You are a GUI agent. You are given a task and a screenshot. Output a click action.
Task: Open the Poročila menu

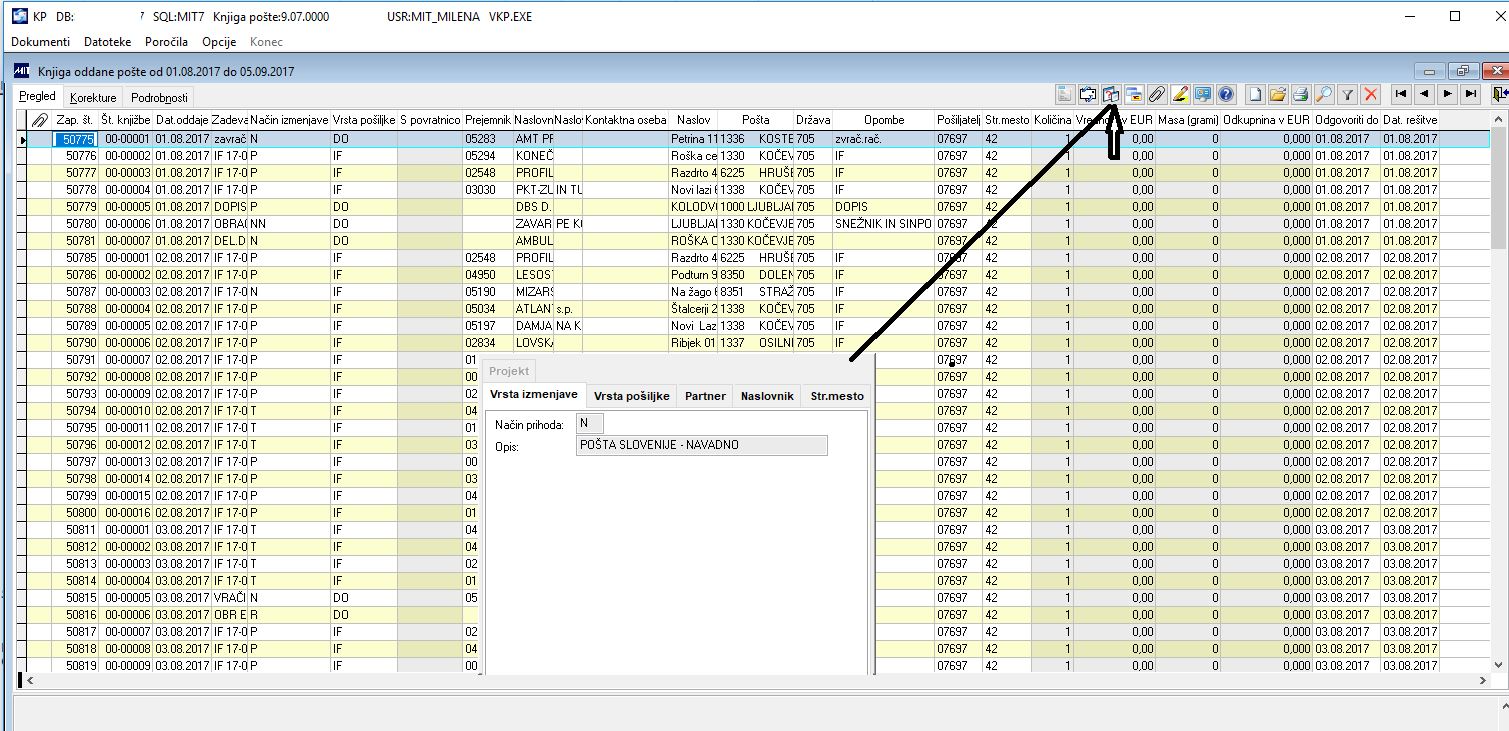(x=166, y=42)
